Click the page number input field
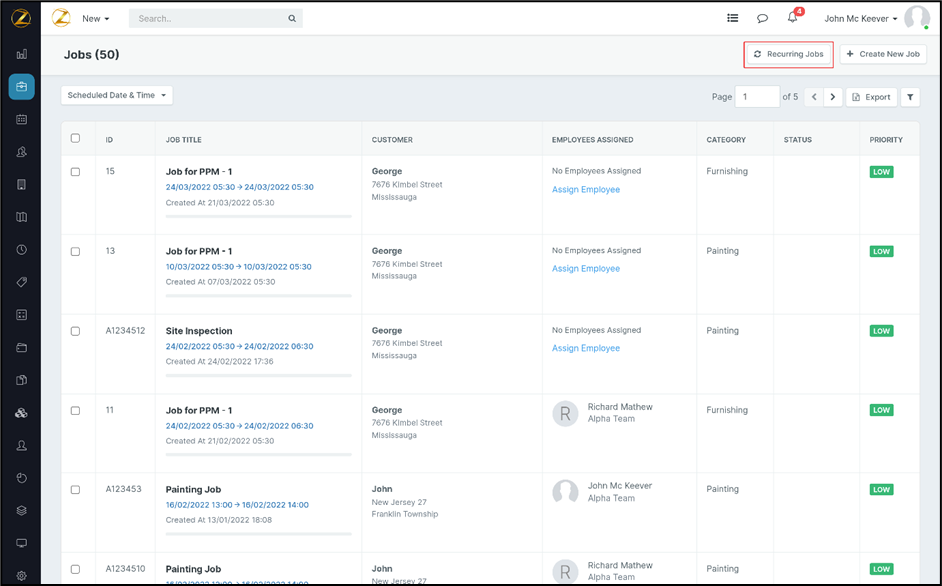 tap(757, 97)
